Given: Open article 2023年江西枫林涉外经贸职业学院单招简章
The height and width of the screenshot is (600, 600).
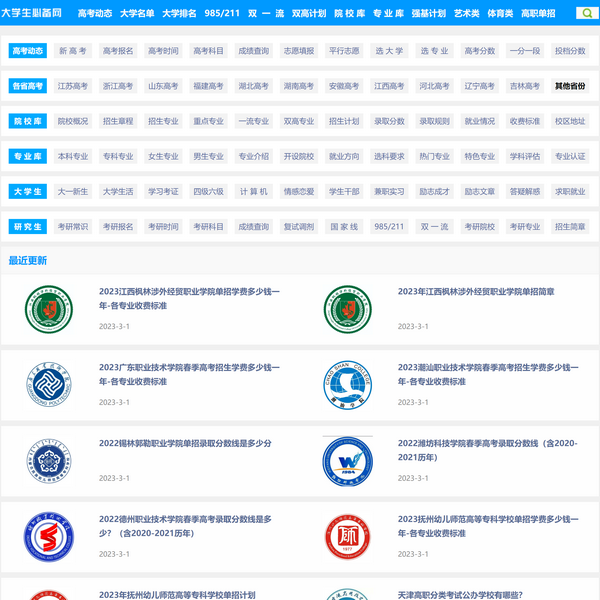Looking at the screenshot, I should pos(476,292).
